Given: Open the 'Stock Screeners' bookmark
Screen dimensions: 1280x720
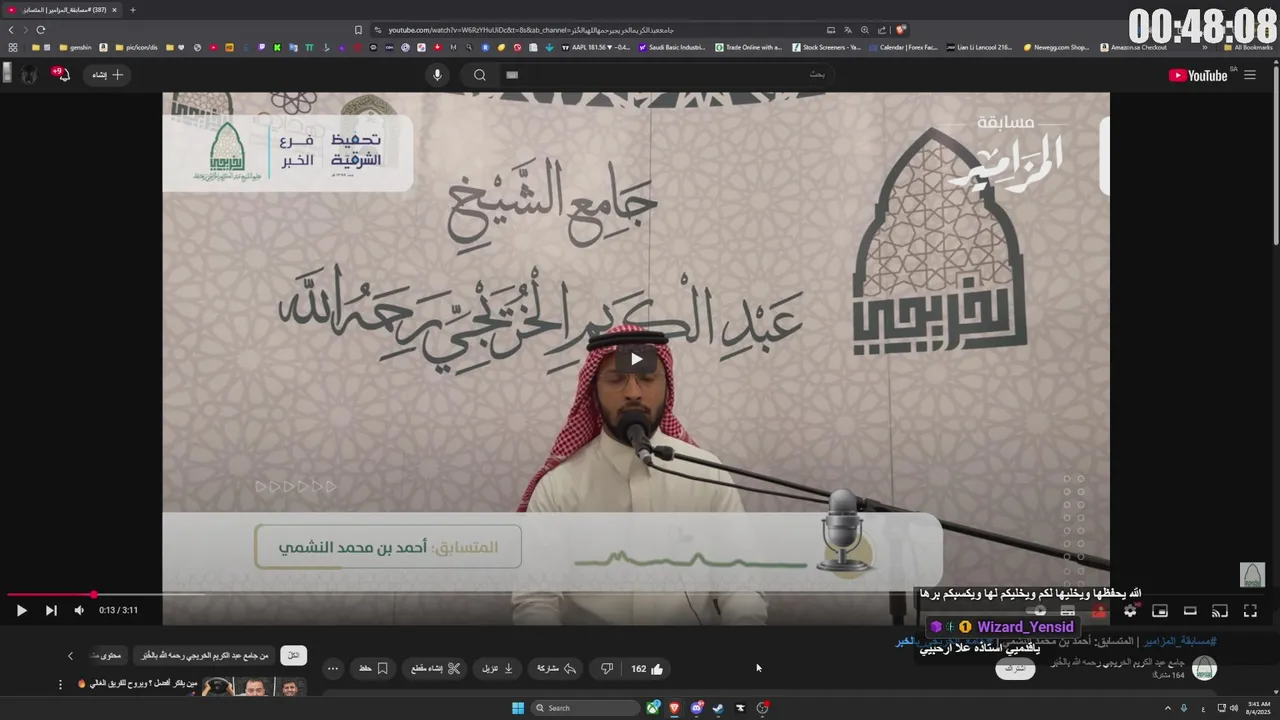Looking at the screenshot, I should [x=827, y=47].
